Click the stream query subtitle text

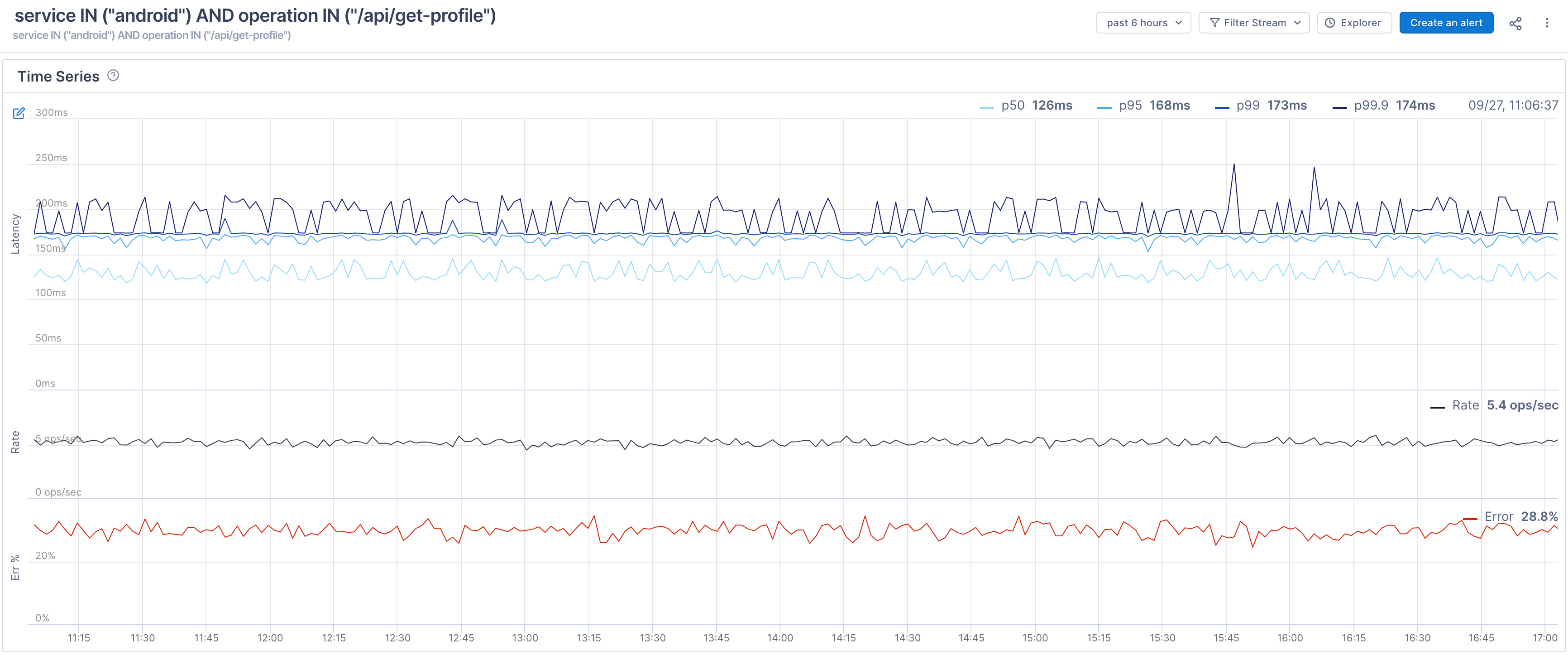pos(152,35)
